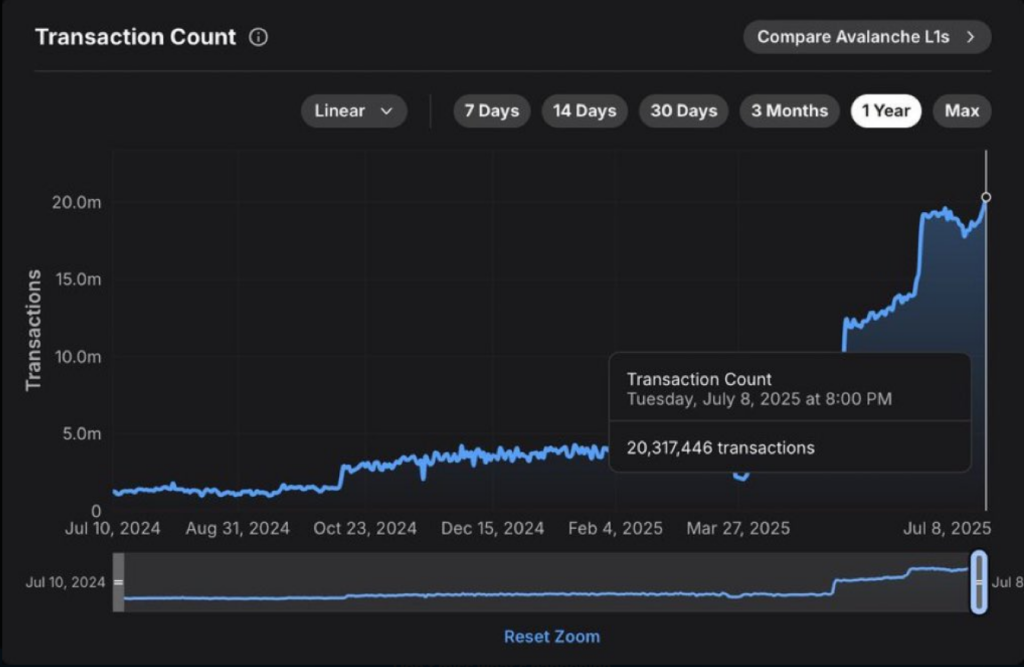
Task: Click the down arrow inside Linear selector
Action: 386,111
